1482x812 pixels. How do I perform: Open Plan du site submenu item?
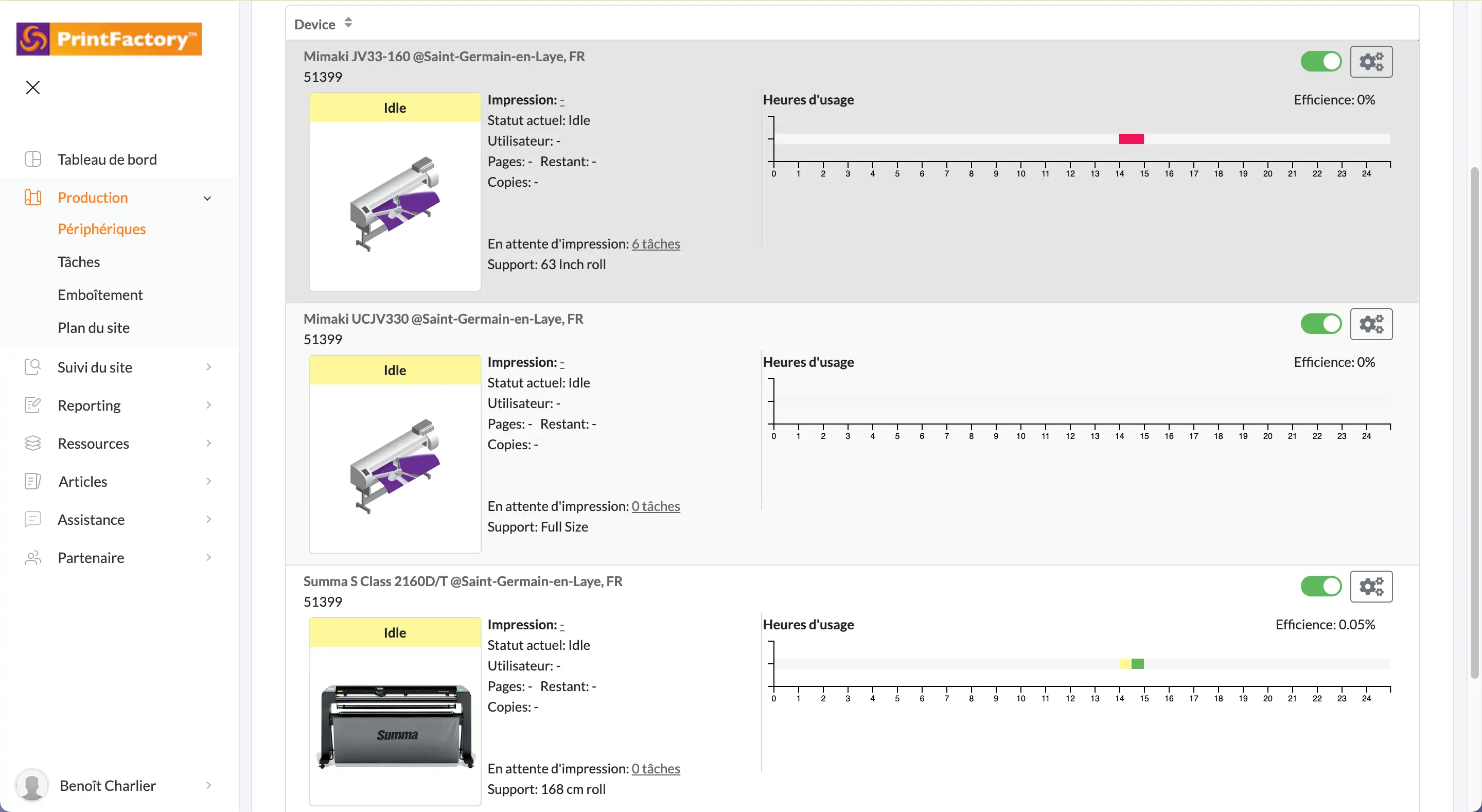pyautogui.click(x=94, y=327)
